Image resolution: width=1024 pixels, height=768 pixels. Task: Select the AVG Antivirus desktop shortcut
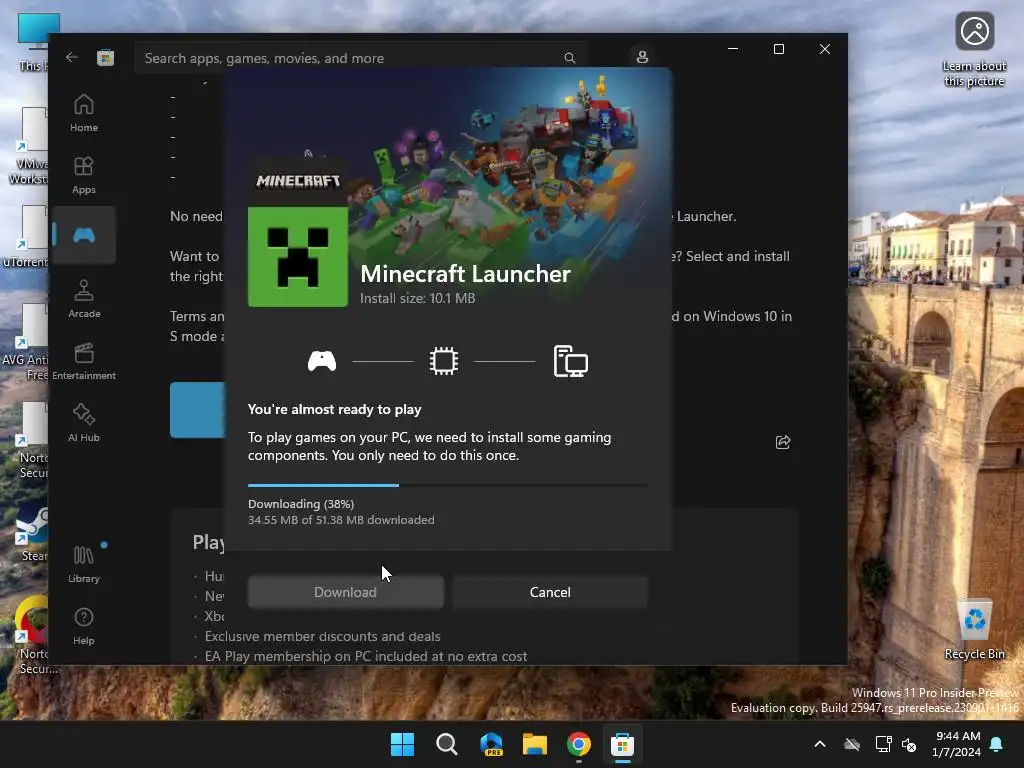pos(26,342)
